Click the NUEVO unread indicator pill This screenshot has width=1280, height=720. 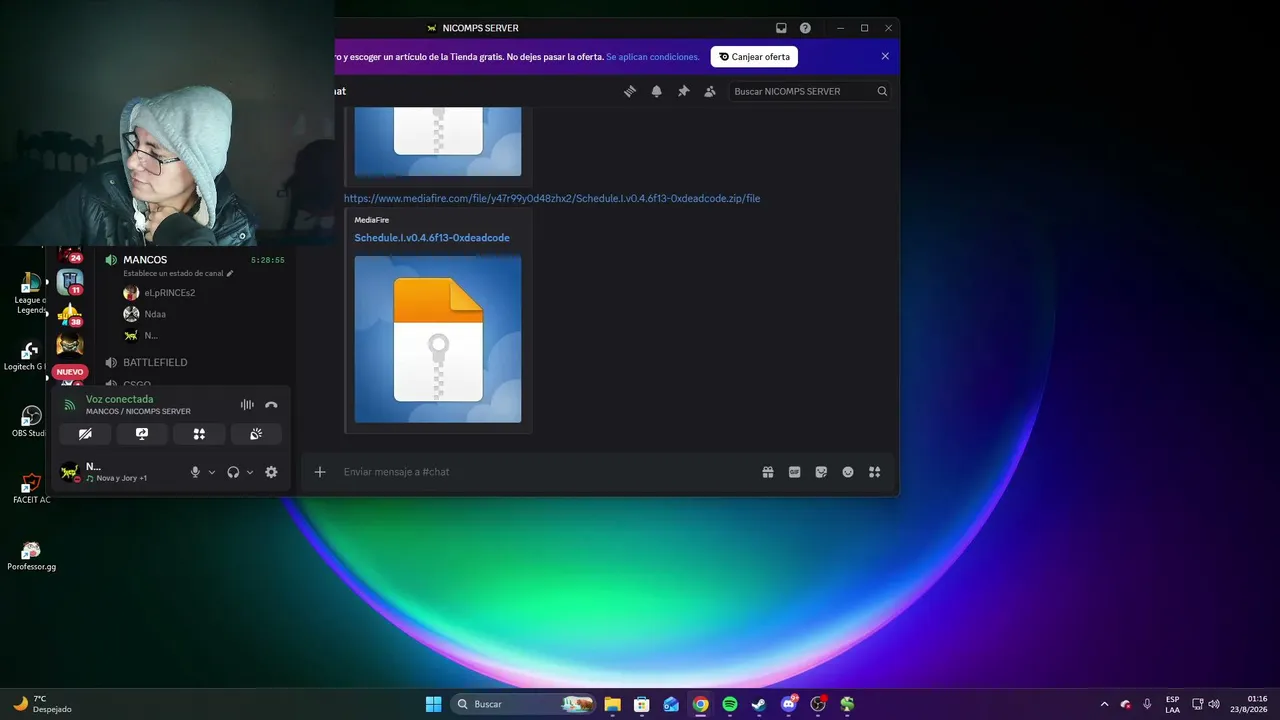tap(70, 372)
